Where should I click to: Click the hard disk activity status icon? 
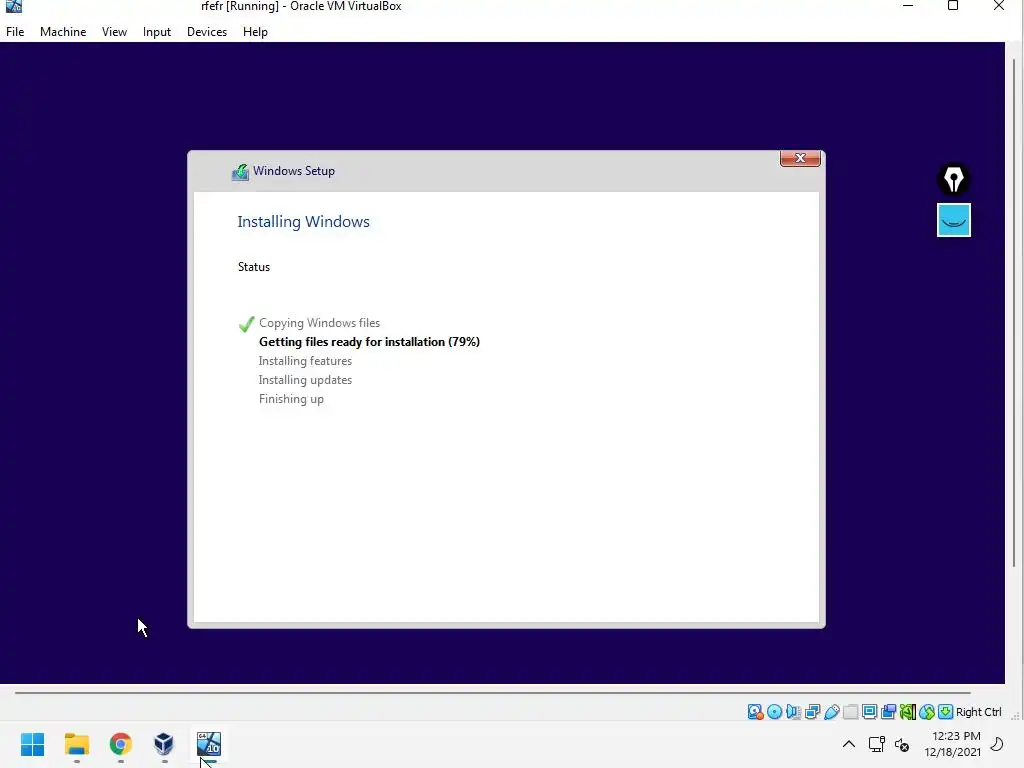pyautogui.click(x=756, y=712)
